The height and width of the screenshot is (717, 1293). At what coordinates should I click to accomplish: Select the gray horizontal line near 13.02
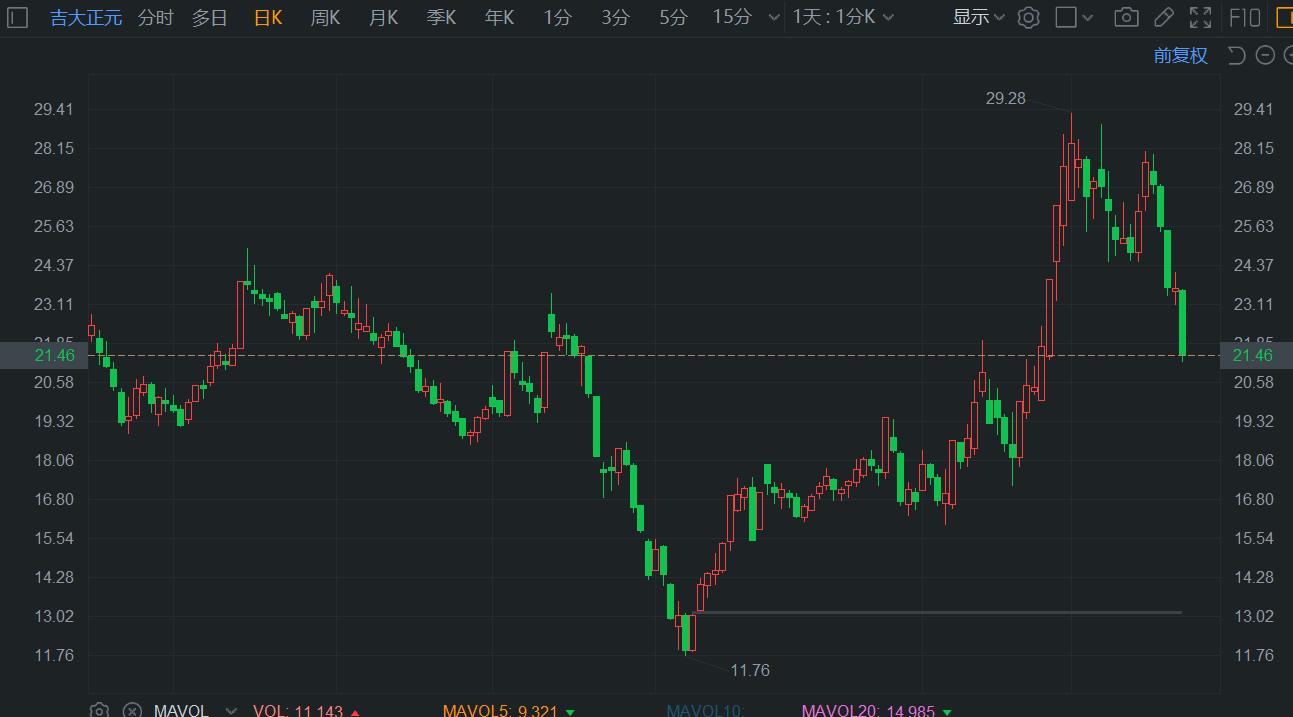940,612
